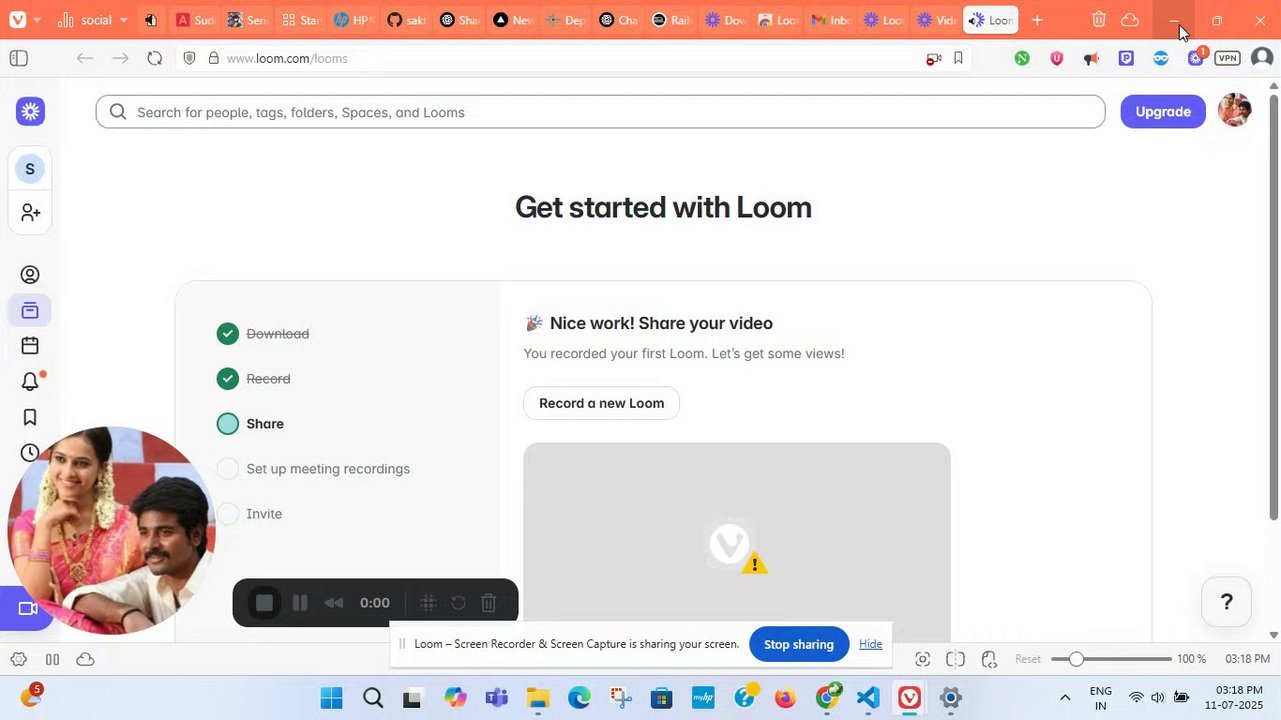The image size is (1281, 720).
Task: Open the S workspace switcher
Action: tap(30, 169)
